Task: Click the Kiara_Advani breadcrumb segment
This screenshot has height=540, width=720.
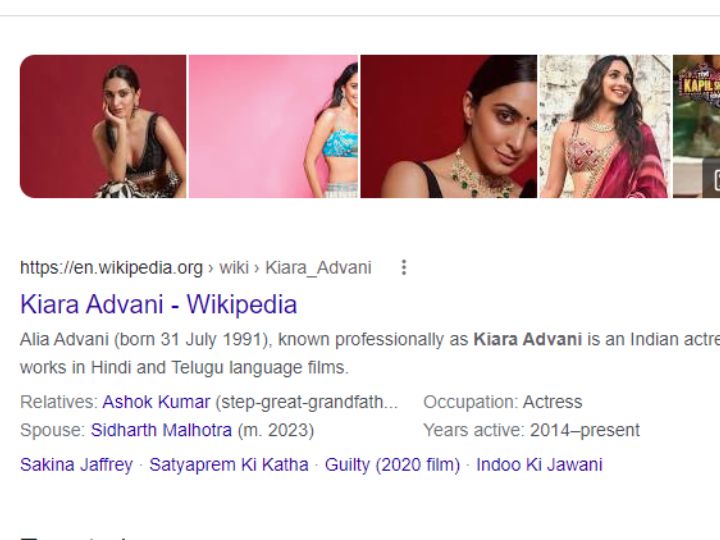Action: pyautogui.click(x=318, y=268)
